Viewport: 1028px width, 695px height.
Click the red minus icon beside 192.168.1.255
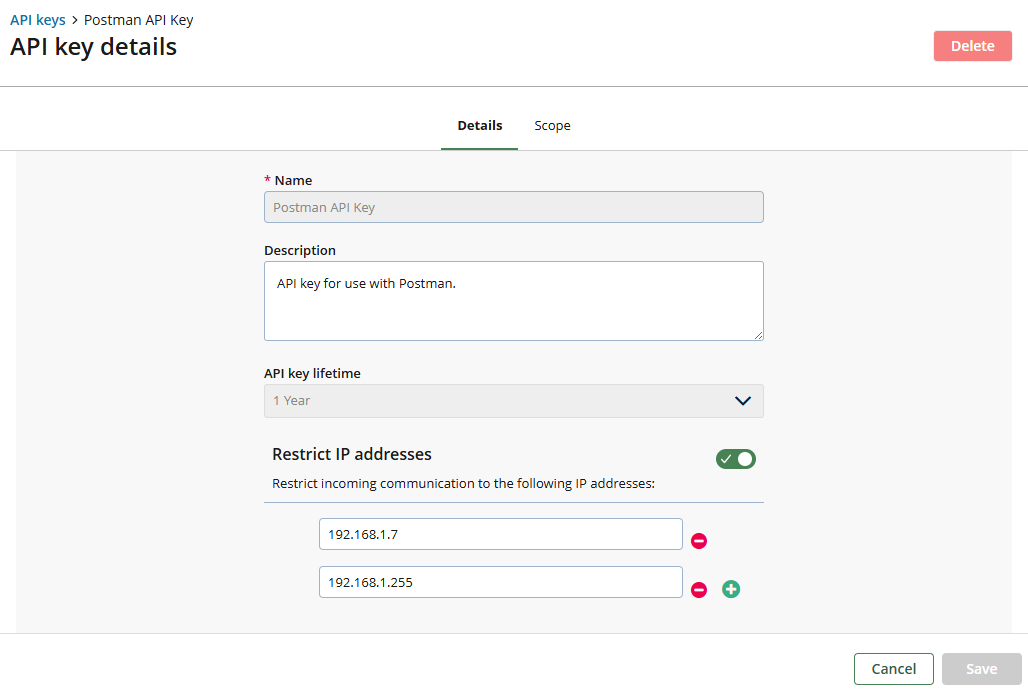coord(700,590)
